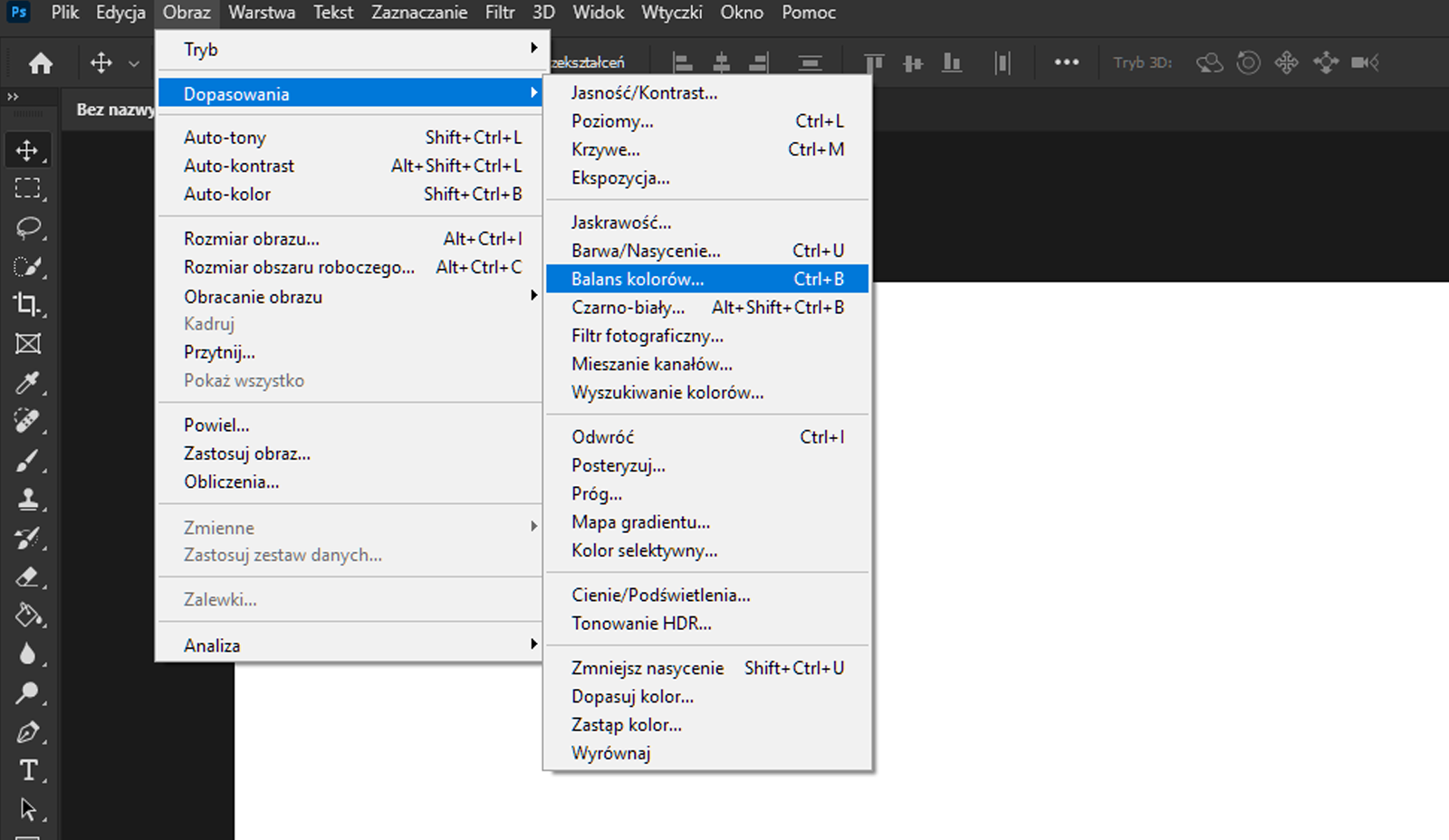
Task: Open the Move tool preset dropdown arrow
Action: pos(134,63)
